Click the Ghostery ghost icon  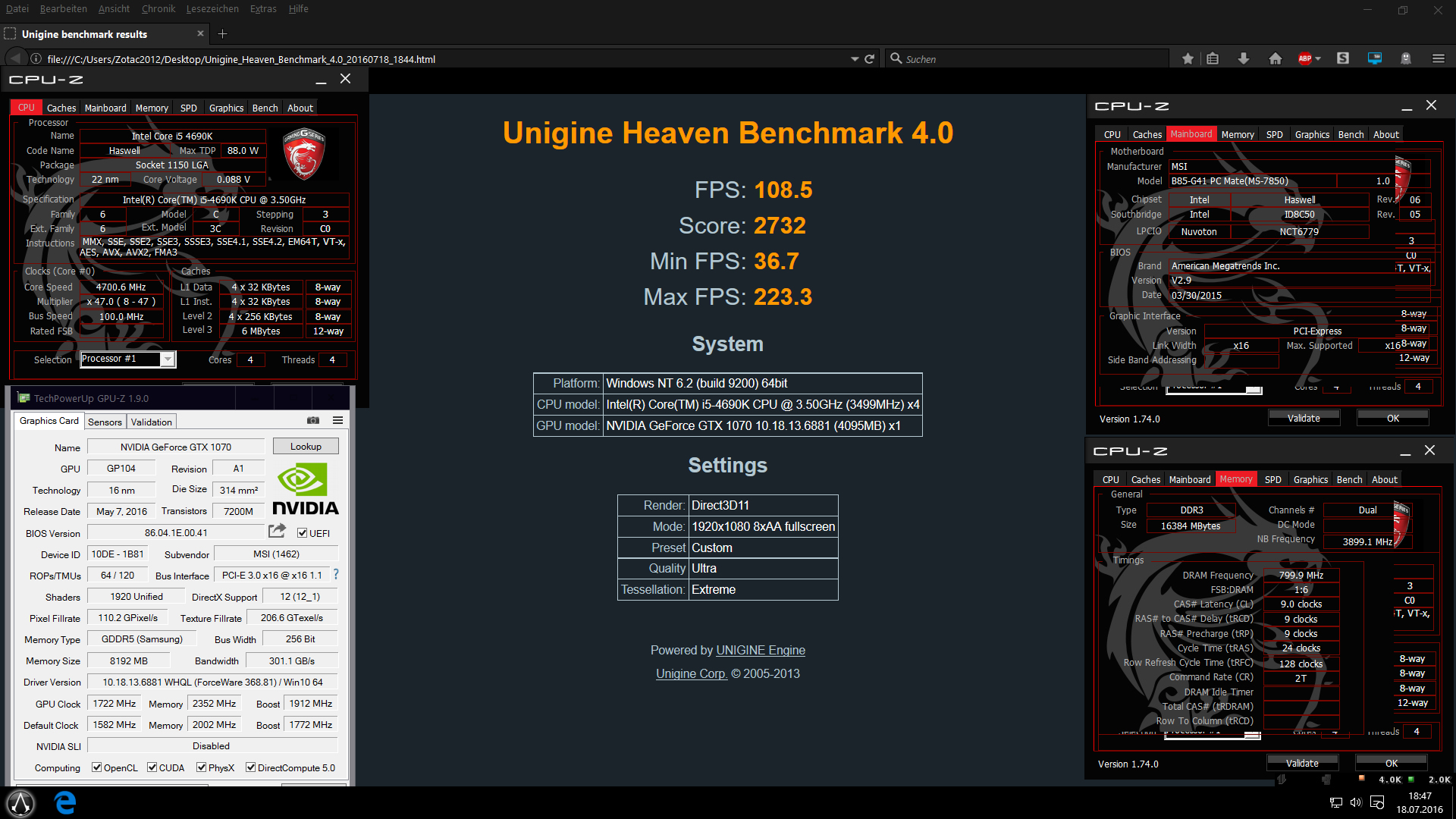(1406, 58)
